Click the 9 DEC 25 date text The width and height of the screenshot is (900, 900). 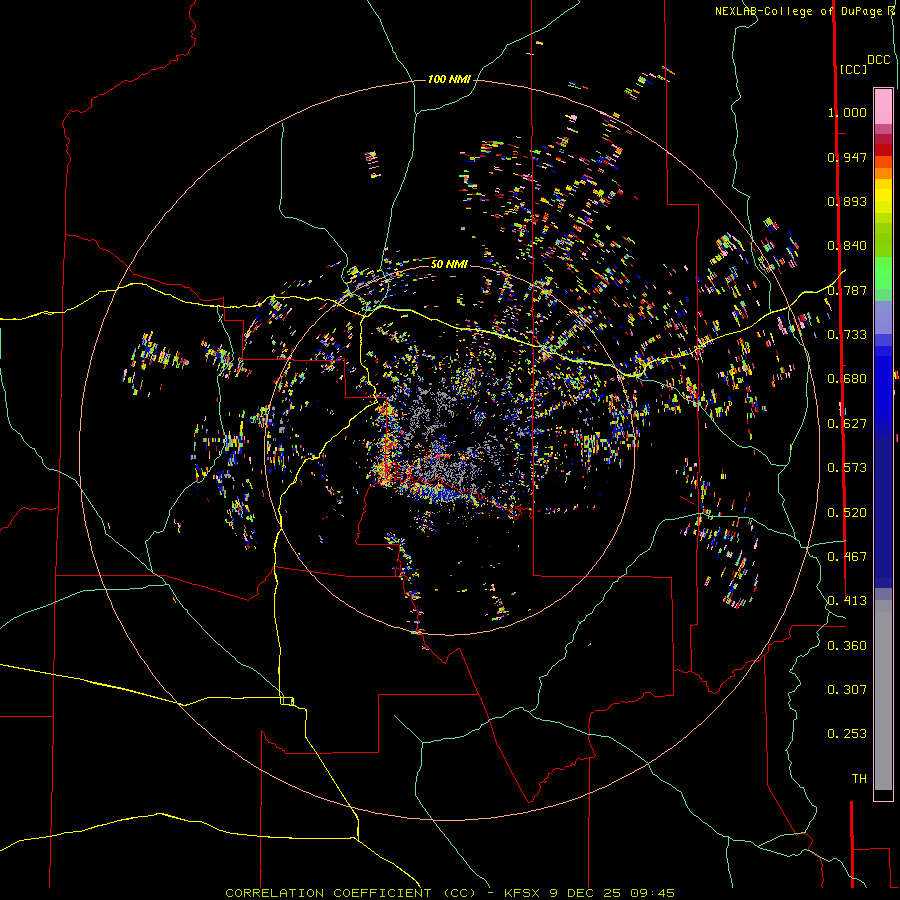(x=585, y=893)
